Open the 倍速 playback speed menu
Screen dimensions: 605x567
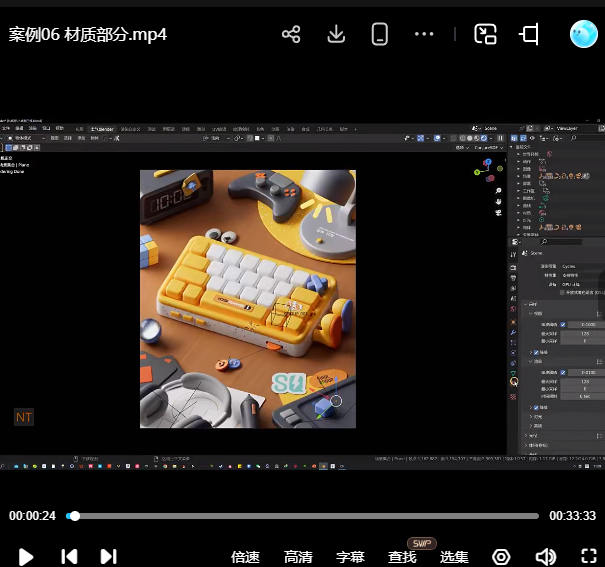pos(246,557)
